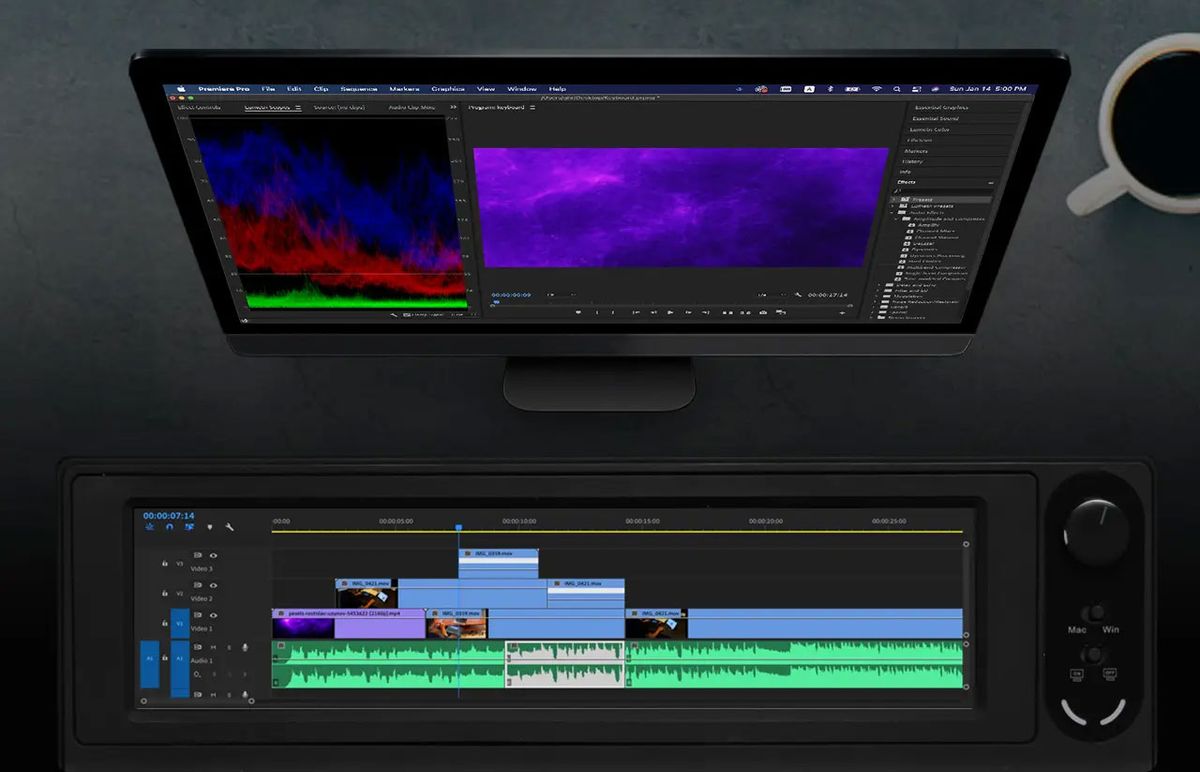Click the blue timeline playhead handle

[x=459, y=527]
